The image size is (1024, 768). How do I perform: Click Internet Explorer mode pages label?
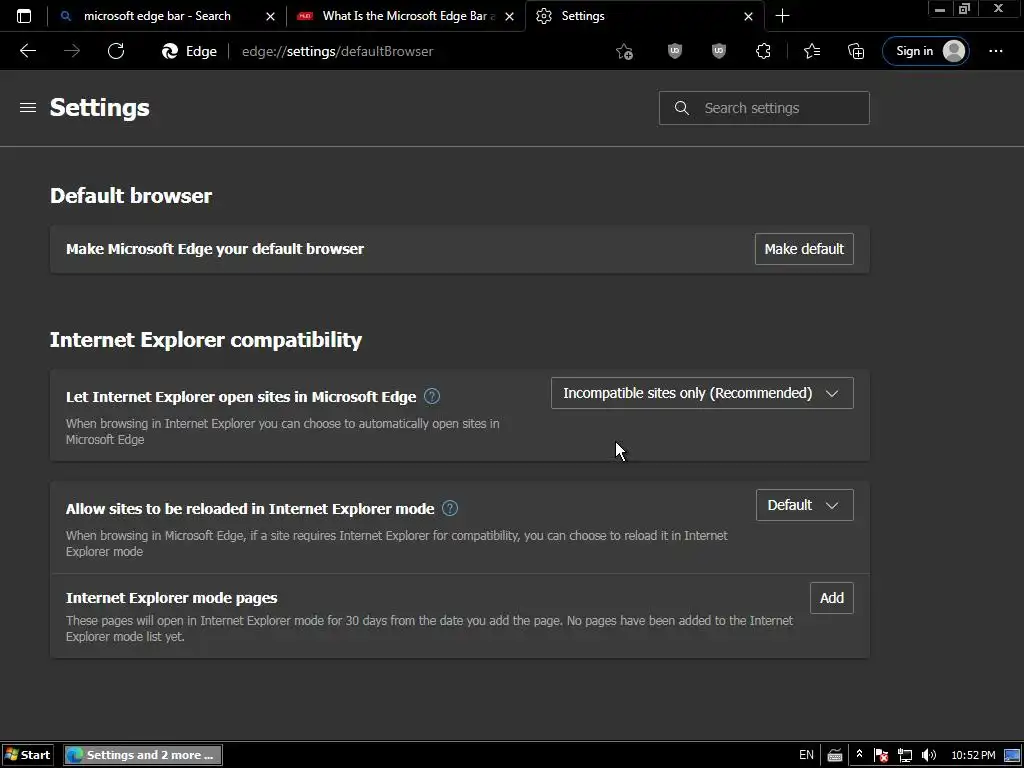coord(171,598)
